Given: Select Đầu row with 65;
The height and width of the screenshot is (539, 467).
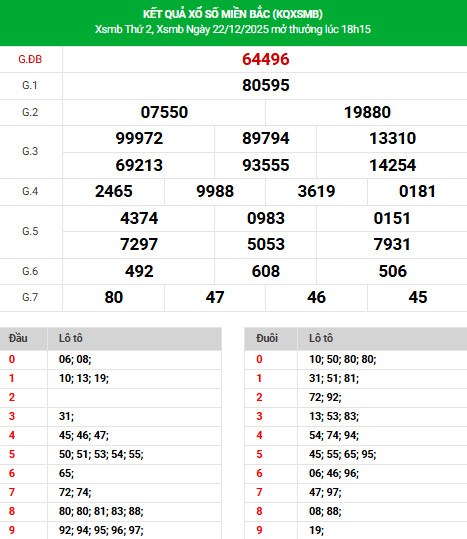Looking at the screenshot, I should click(x=111, y=474).
